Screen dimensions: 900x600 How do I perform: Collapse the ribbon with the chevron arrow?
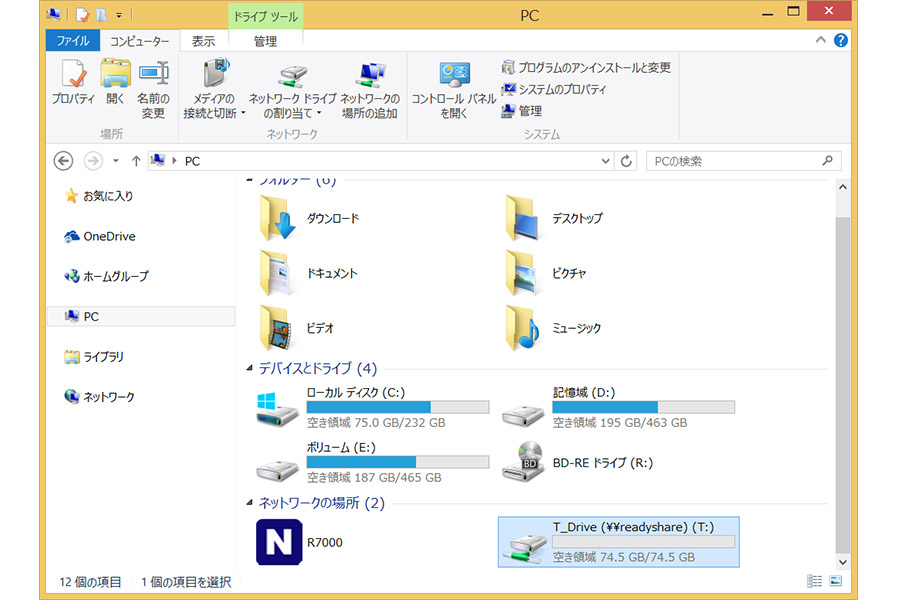[x=821, y=41]
